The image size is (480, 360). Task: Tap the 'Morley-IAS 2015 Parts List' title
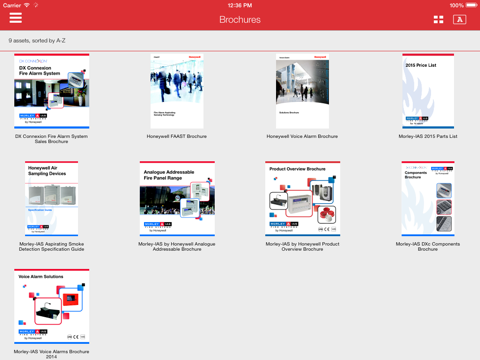pyautogui.click(x=428, y=136)
